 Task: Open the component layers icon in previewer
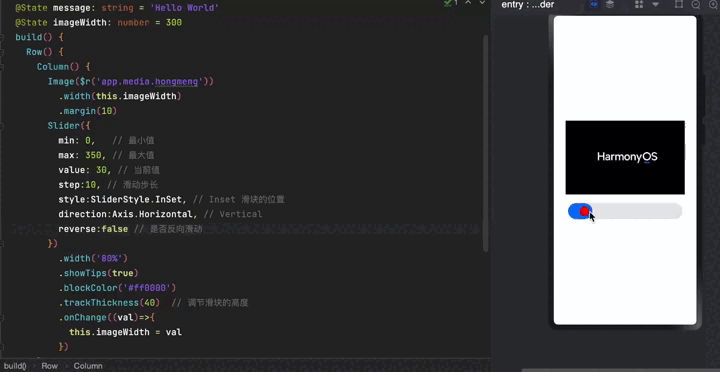click(x=610, y=4)
